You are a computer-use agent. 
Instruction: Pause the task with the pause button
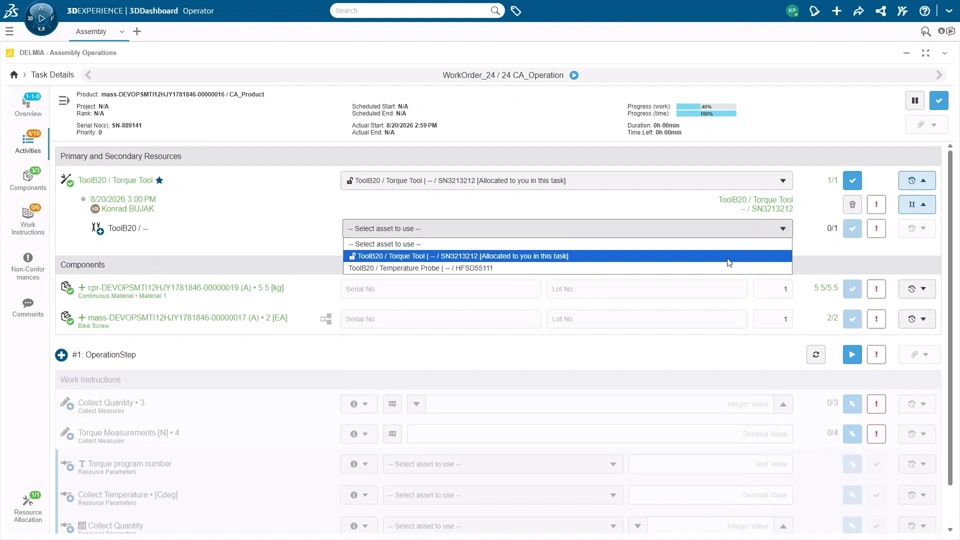tap(915, 100)
